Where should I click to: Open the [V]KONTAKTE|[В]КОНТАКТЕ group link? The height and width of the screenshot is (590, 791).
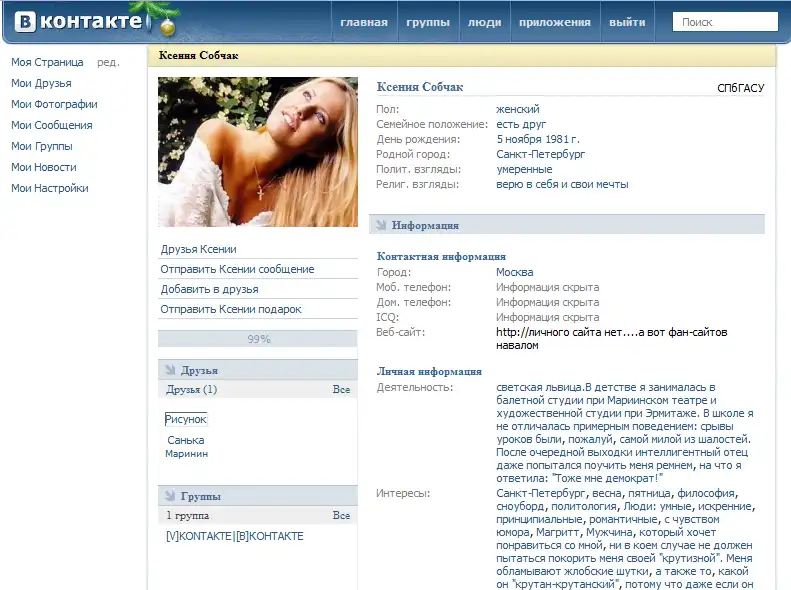(x=235, y=536)
